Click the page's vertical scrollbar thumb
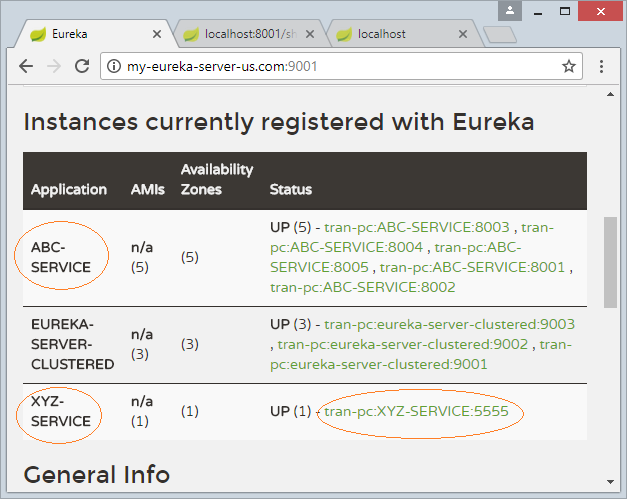 (x=610, y=262)
